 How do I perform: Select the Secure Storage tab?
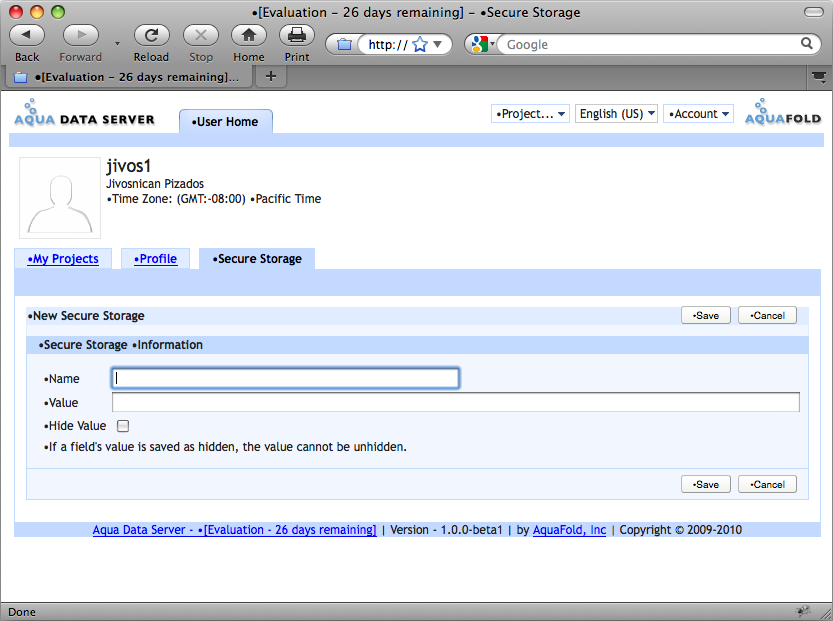pos(257,259)
